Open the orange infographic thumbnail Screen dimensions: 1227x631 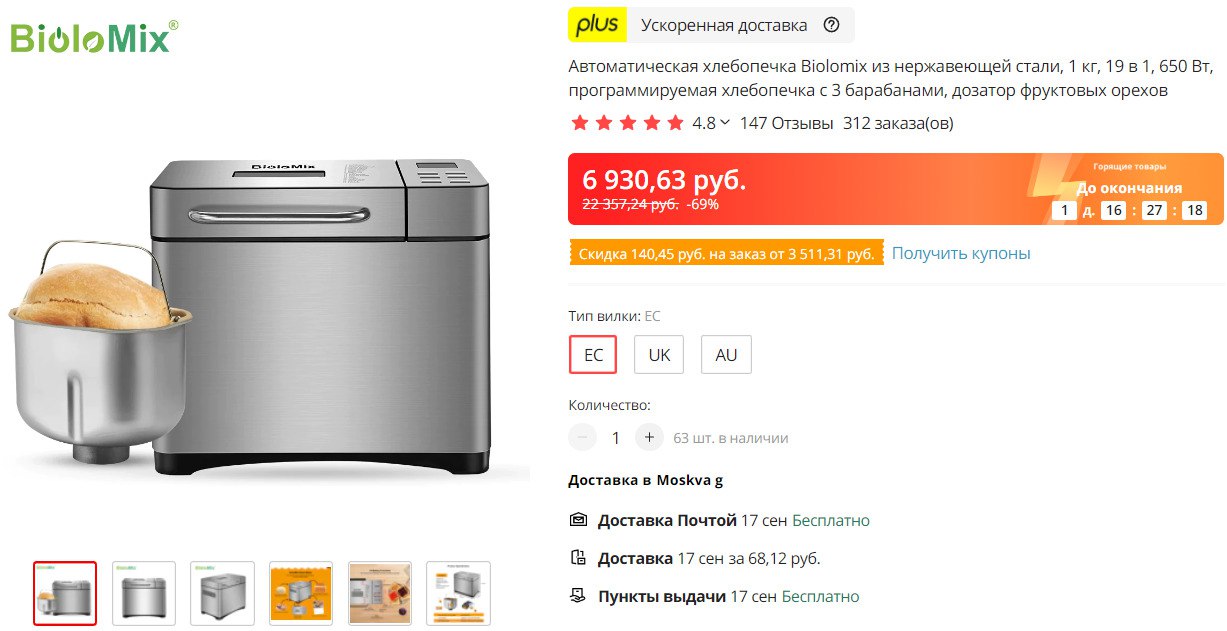point(301,594)
